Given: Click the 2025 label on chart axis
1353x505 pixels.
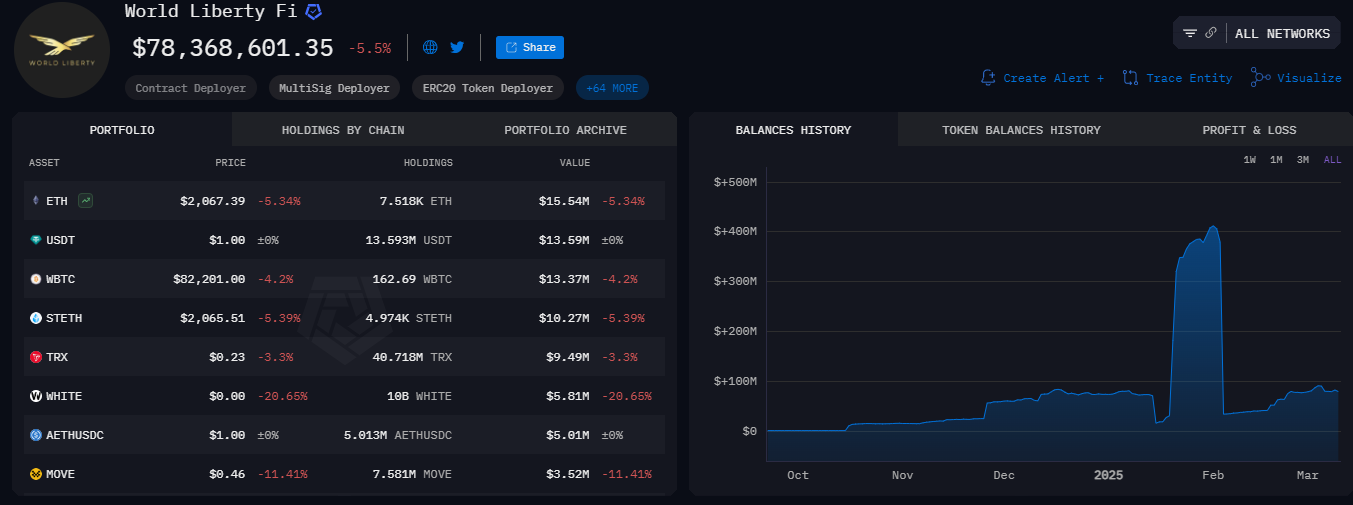Looking at the screenshot, I should point(1108,475).
